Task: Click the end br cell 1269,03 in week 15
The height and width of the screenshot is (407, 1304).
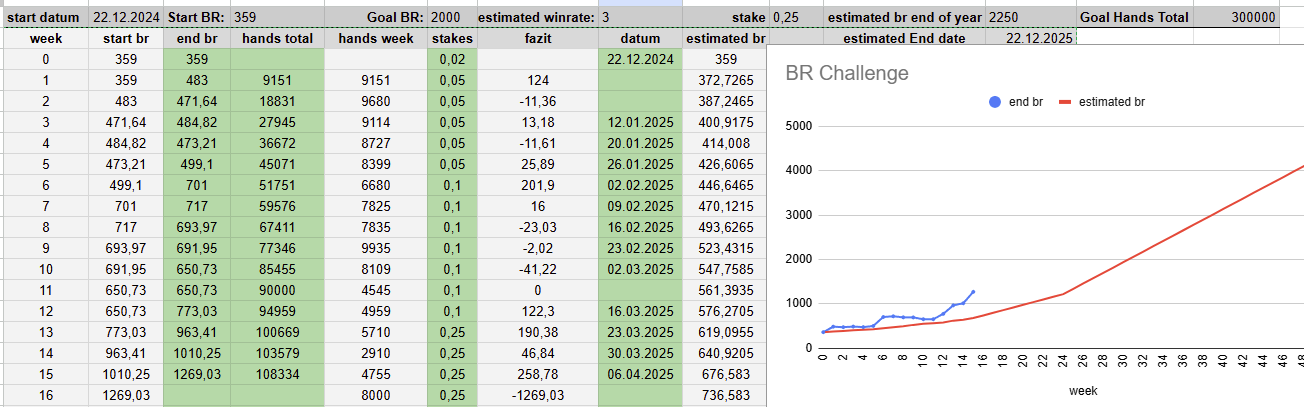Action: click(x=197, y=374)
